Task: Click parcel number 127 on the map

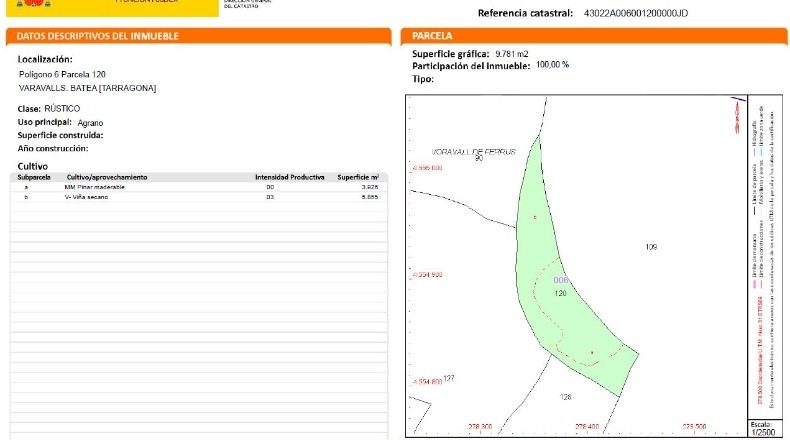Action: (449, 379)
